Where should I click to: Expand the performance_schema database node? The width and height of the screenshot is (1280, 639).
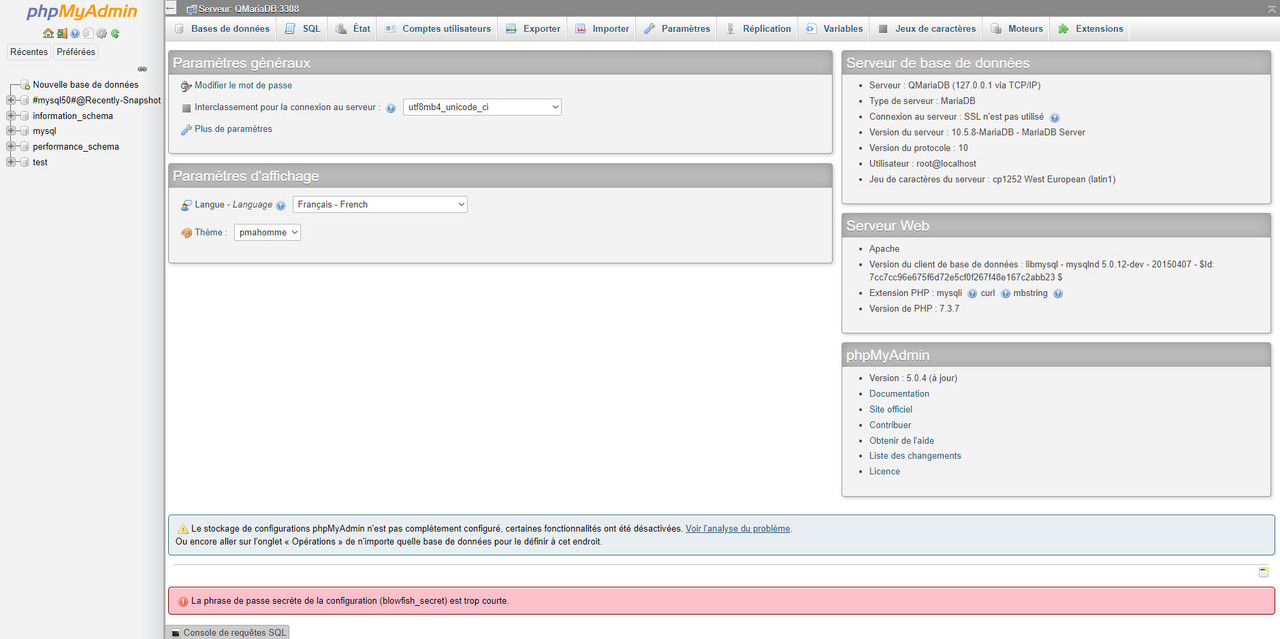click(11, 147)
